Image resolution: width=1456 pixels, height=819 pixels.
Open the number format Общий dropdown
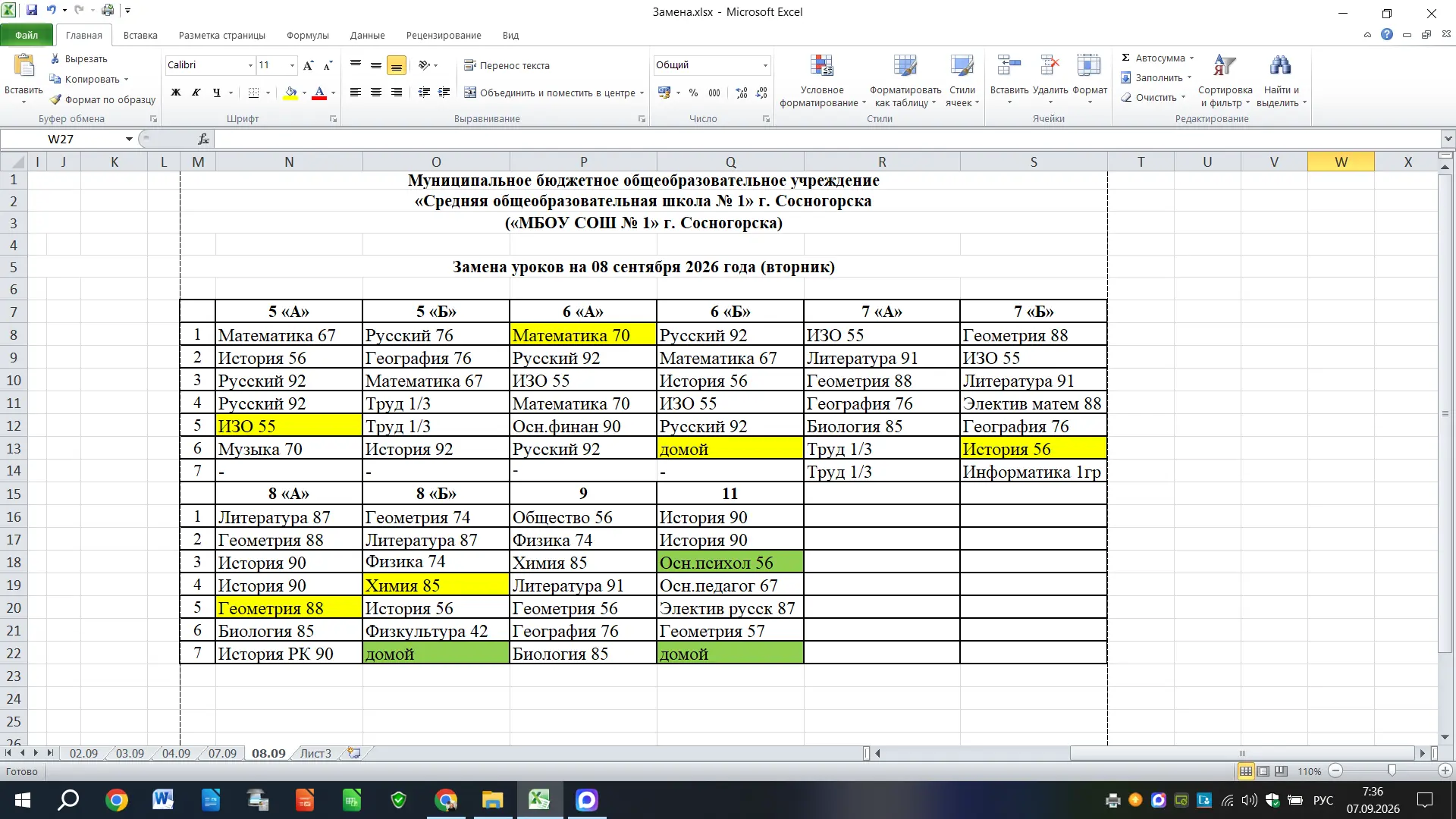[x=765, y=65]
